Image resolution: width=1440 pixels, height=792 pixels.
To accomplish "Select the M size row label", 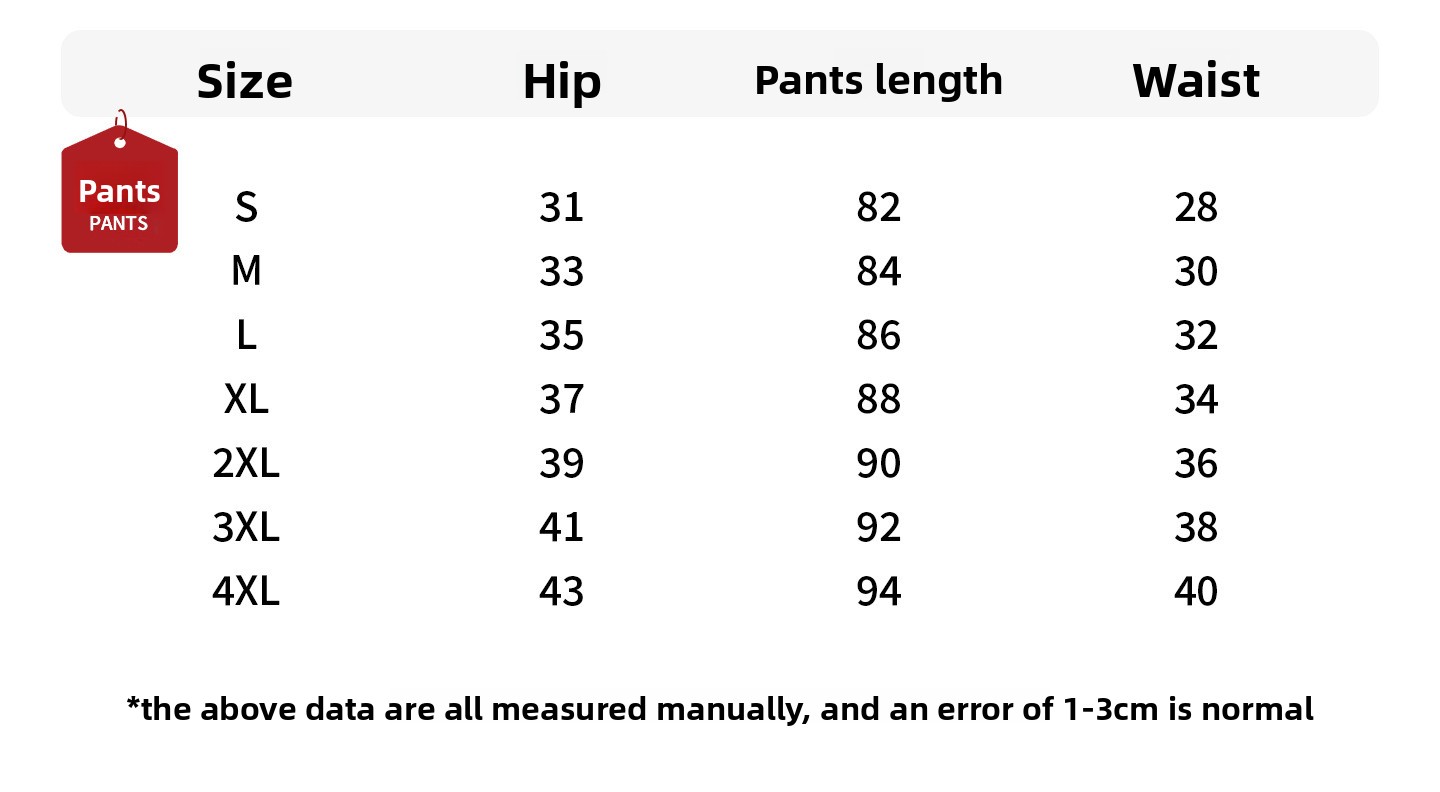I will 246,272.
